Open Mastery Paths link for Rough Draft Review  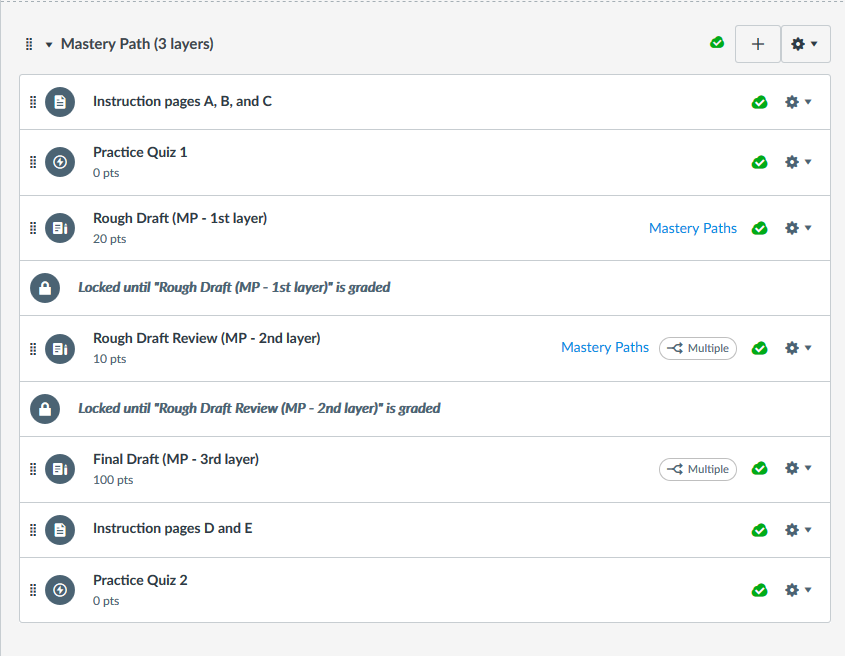coord(605,347)
